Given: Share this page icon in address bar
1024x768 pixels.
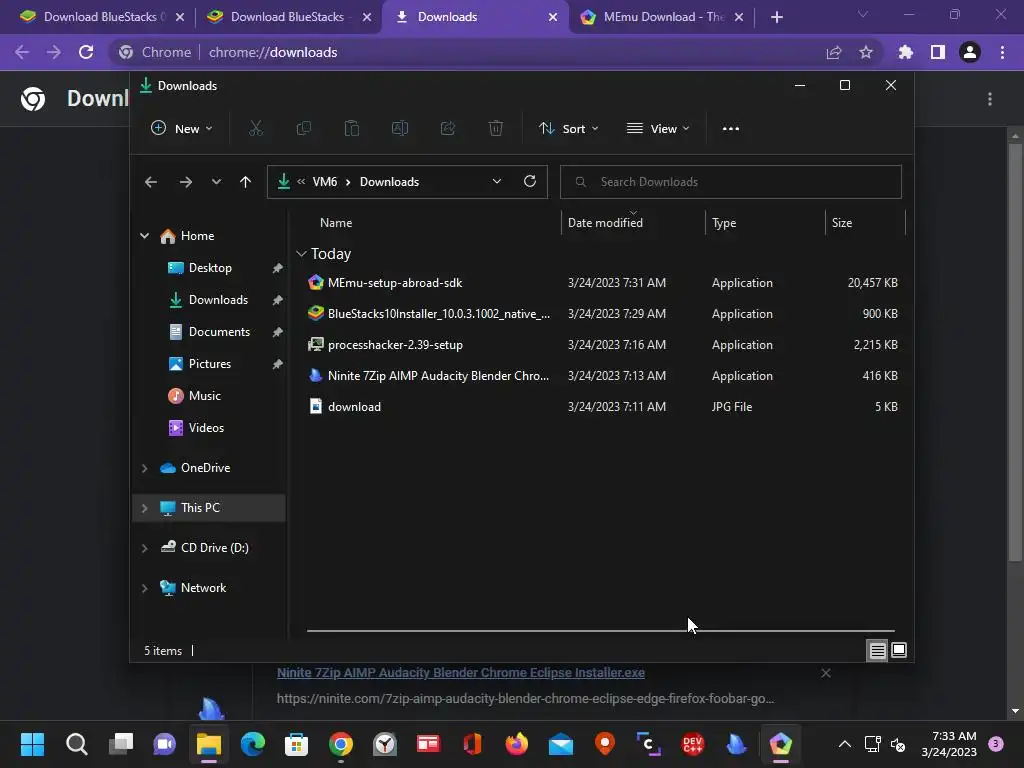Looking at the screenshot, I should (834, 52).
